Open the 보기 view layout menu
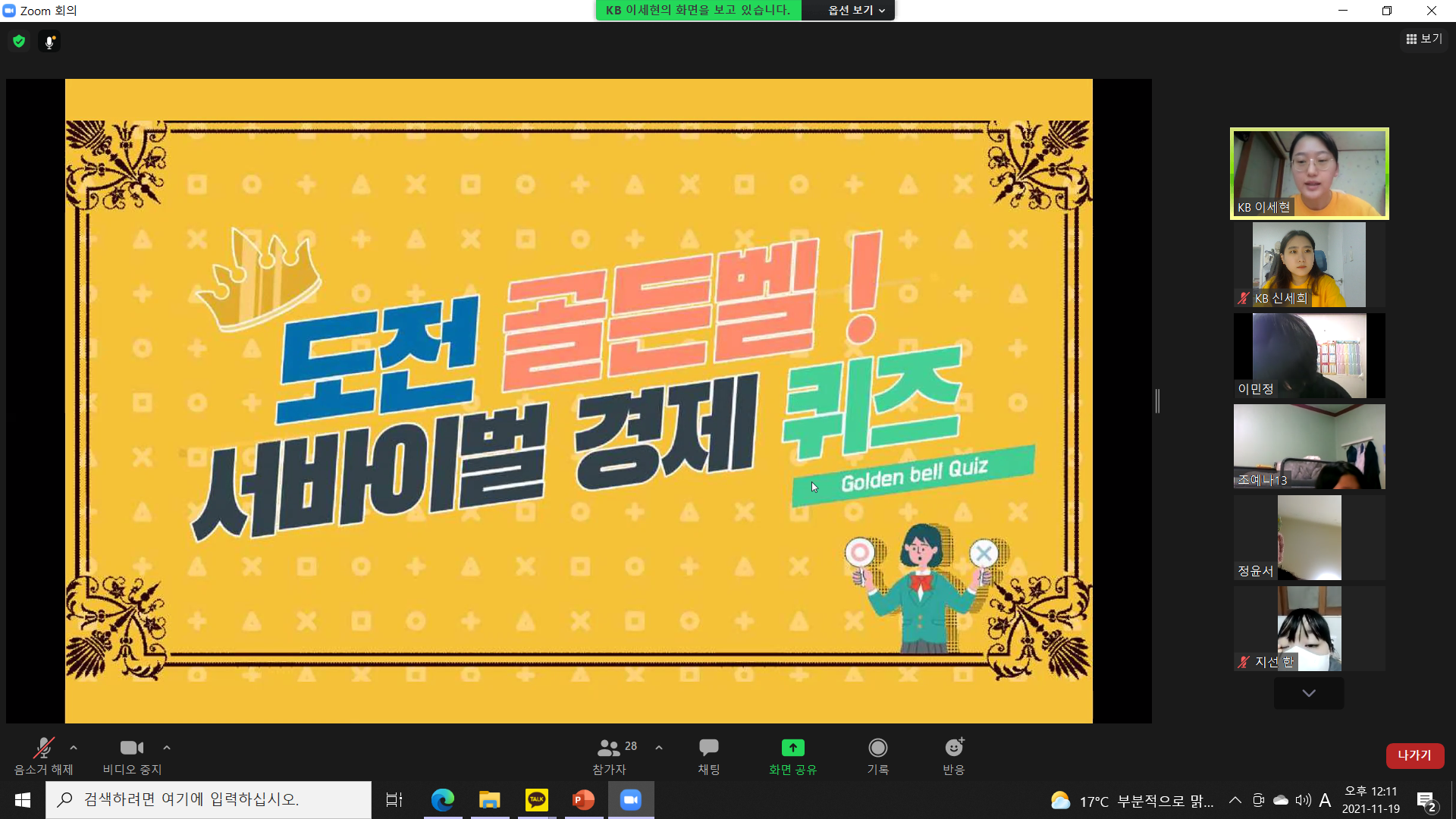 tap(1423, 39)
